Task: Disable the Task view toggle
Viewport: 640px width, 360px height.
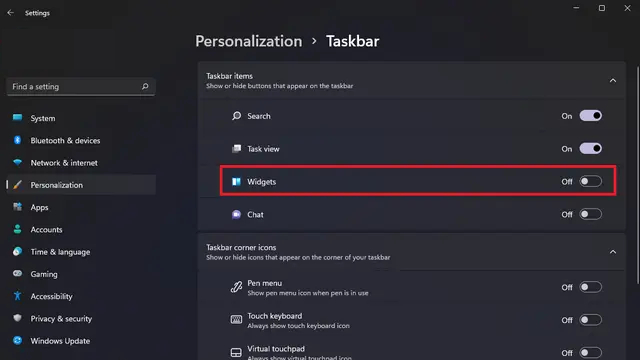Action: (590, 149)
